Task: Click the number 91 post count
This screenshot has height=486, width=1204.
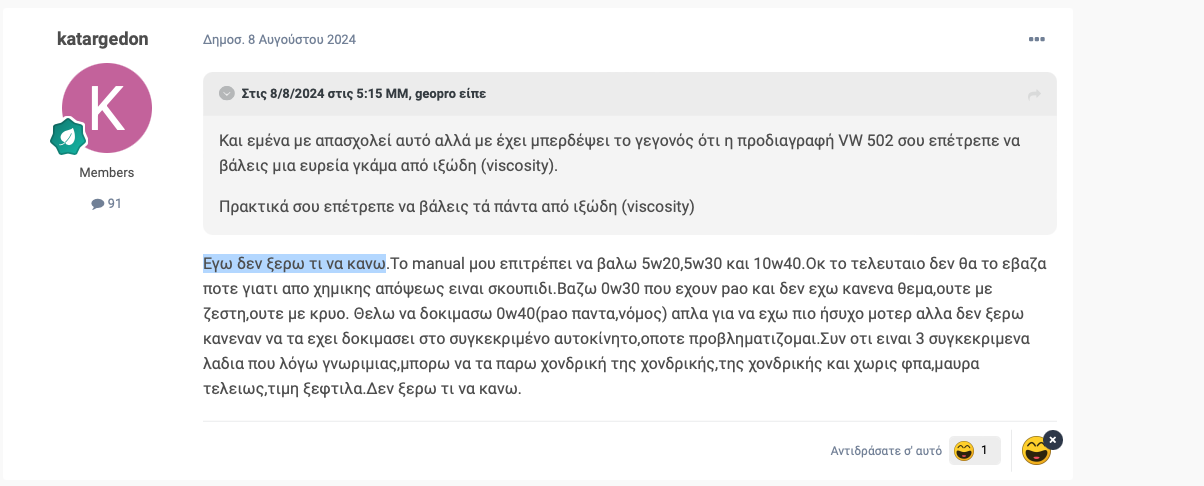Action: [x=114, y=203]
